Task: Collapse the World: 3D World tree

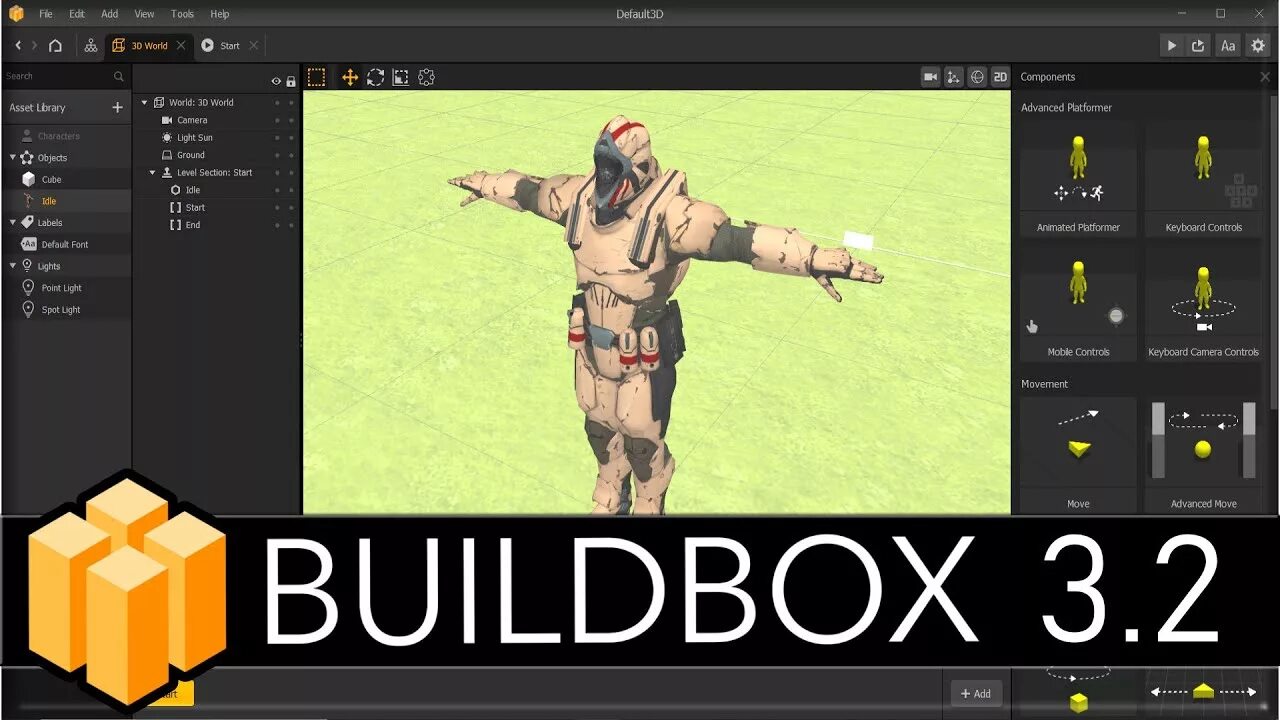Action: (144, 102)
